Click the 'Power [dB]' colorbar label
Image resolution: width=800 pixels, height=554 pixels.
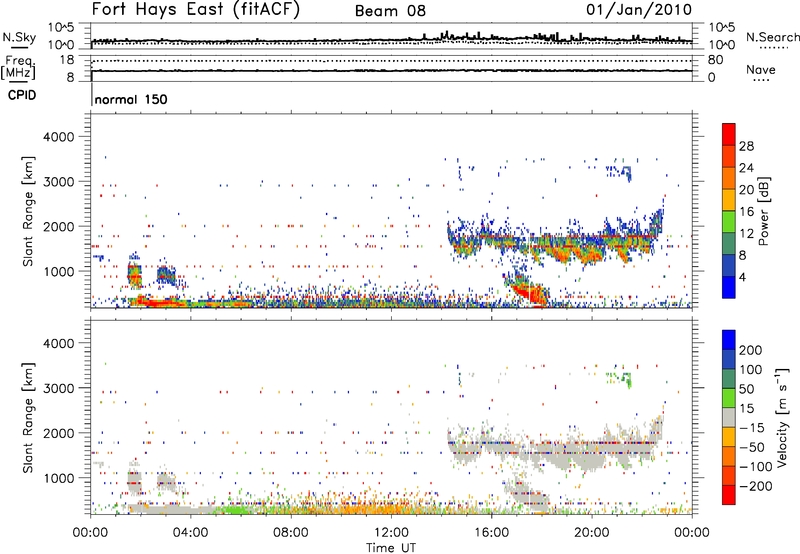pos(764,211)
